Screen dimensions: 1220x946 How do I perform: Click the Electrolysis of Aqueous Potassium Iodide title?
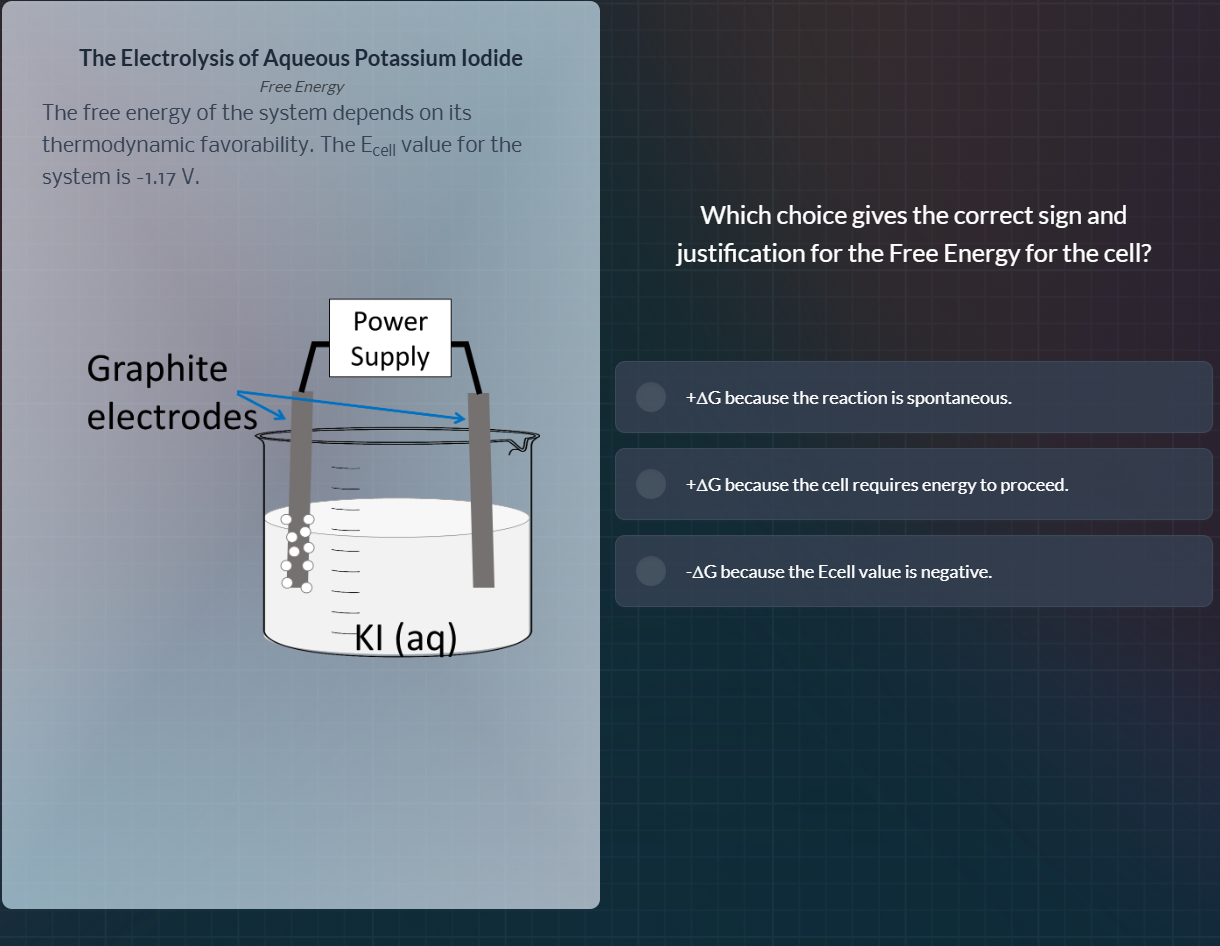point(301,58)
